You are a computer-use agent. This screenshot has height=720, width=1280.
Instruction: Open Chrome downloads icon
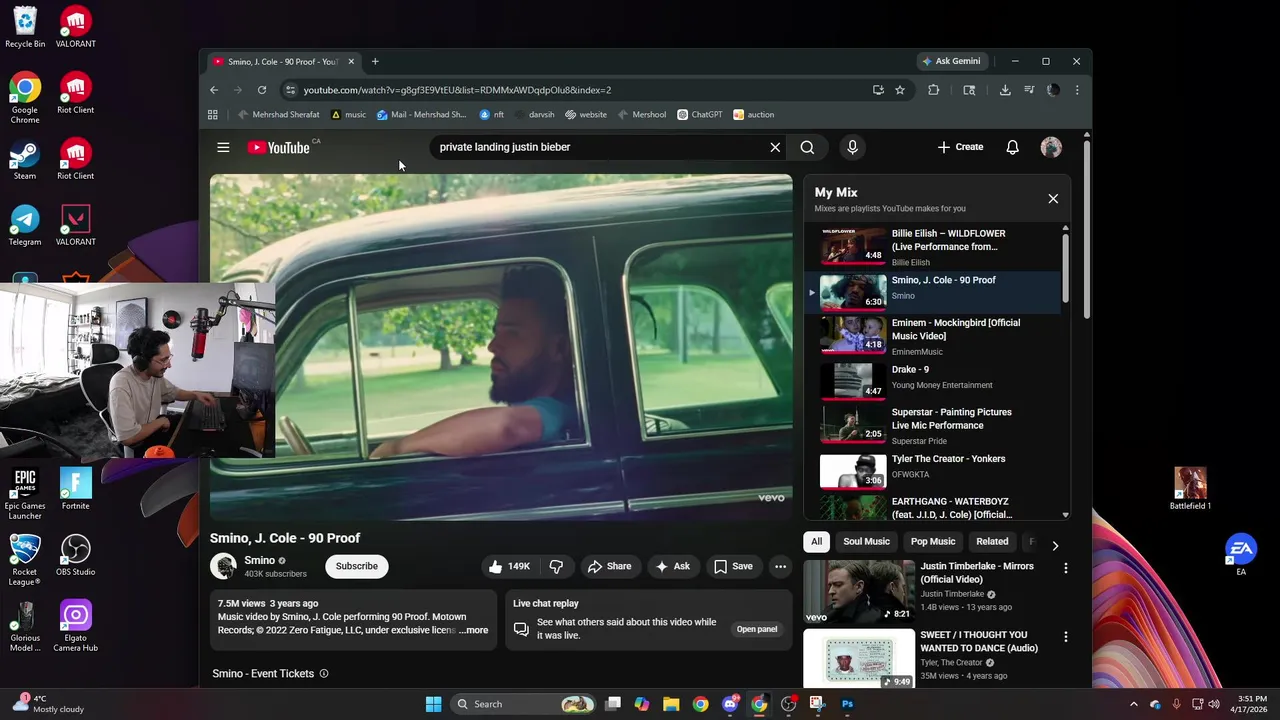coord(1005,90)
